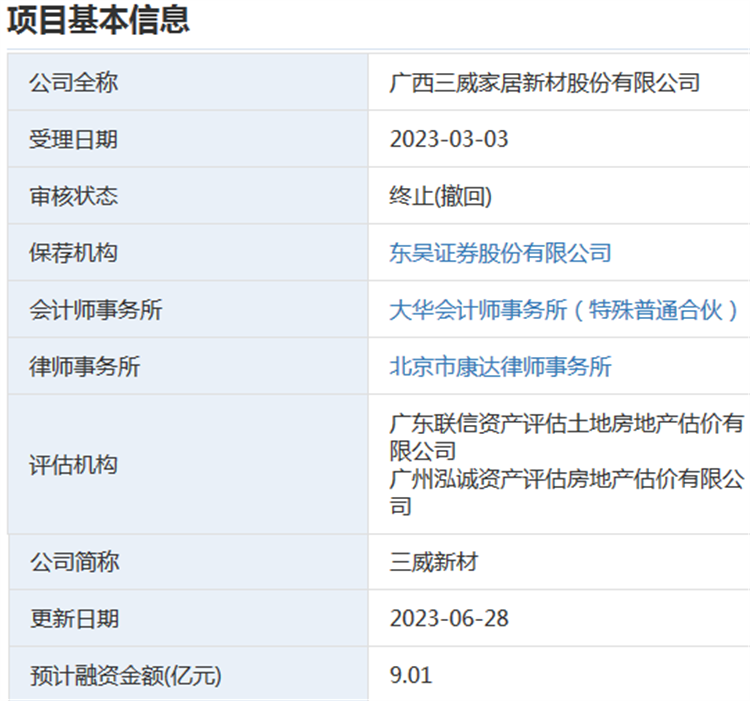The width and height of the screenshot is (750, 701).
Task: Select the 公司全称 label cell
Action: point(188,82)
